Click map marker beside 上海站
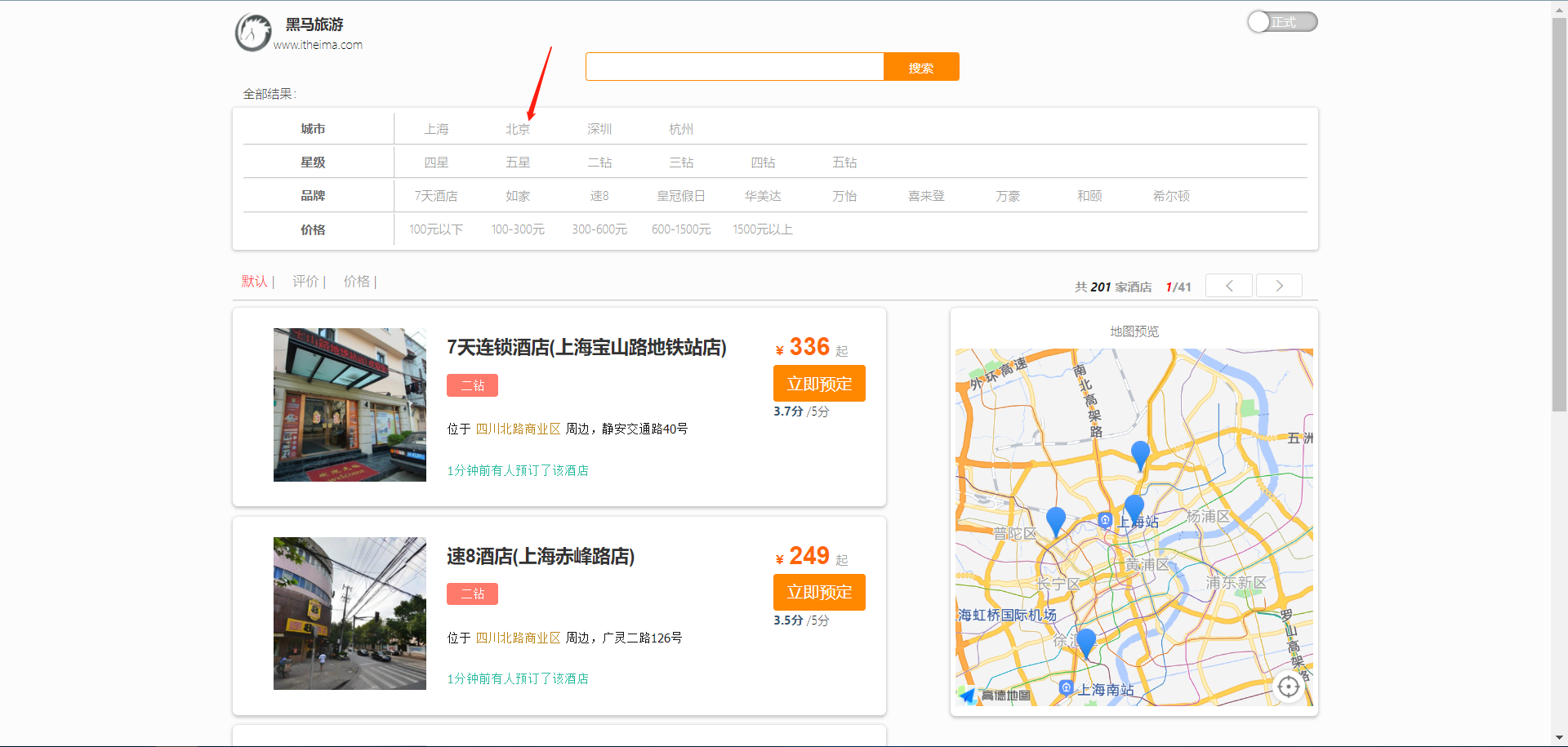Viewport: 1568px width, 747px height. click(1134, 508)
